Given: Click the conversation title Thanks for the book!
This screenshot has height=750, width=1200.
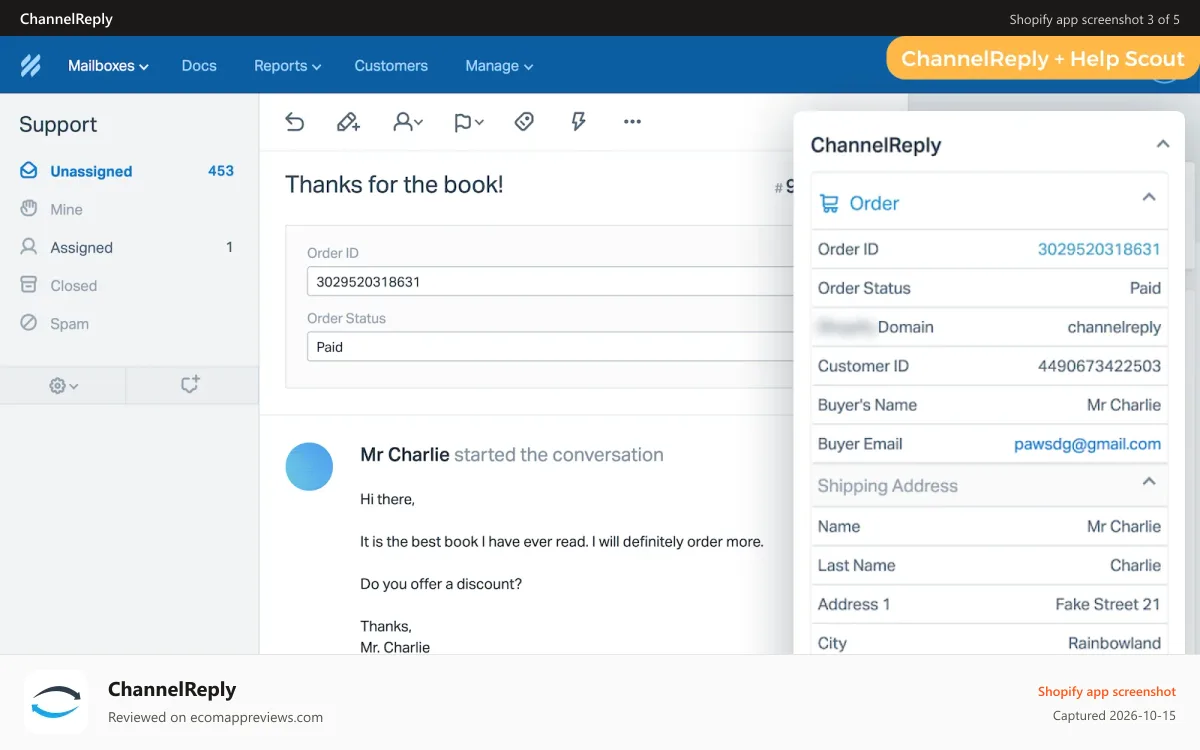Looking at the screenshot, I should click(394, 184).
